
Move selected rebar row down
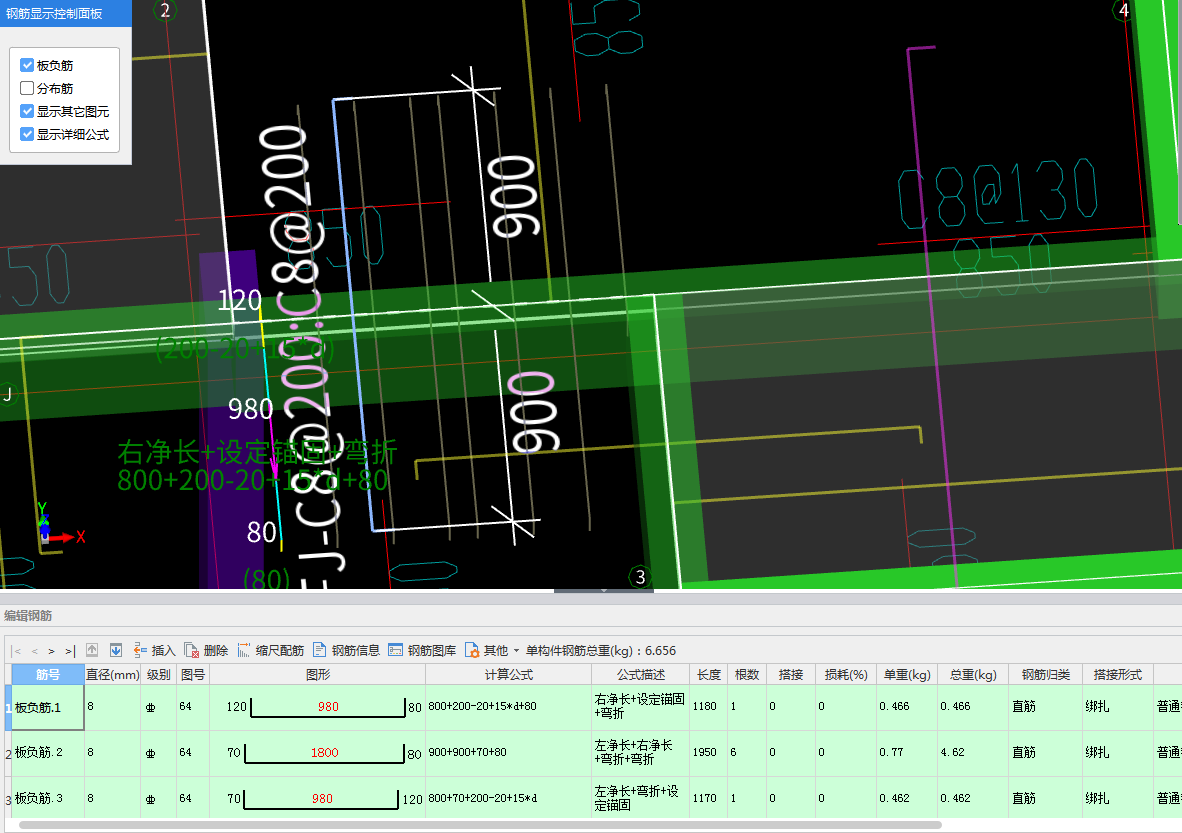tap(116, 650)
